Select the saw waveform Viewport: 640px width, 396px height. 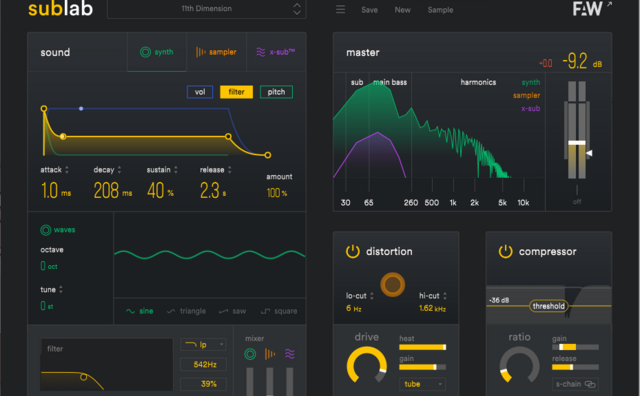[x=232, y=311]
